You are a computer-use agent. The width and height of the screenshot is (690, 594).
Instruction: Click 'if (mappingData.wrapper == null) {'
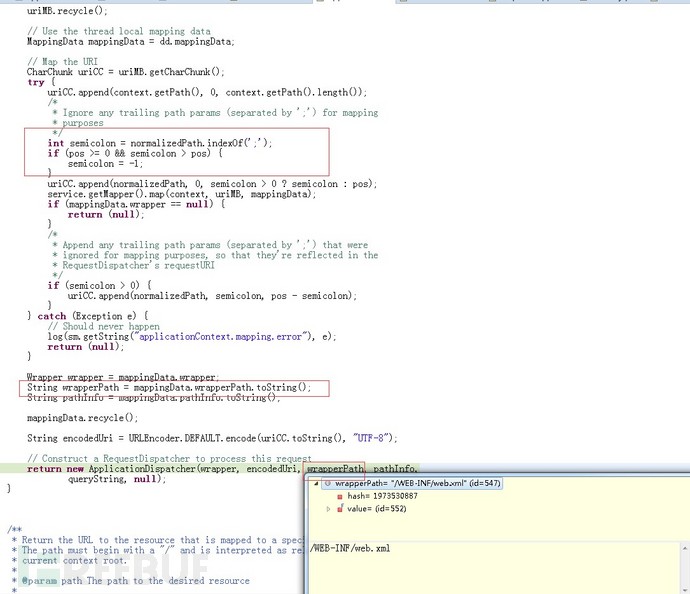[x=136, y=204]
